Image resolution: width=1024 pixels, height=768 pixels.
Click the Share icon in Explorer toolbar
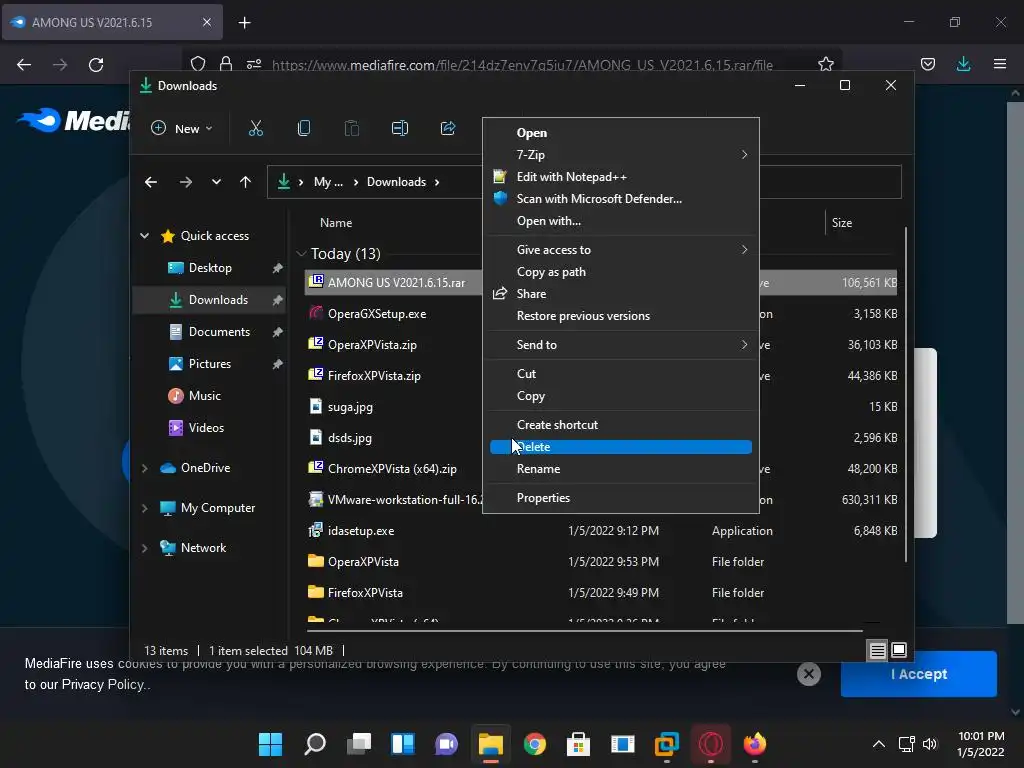point(448,129)
